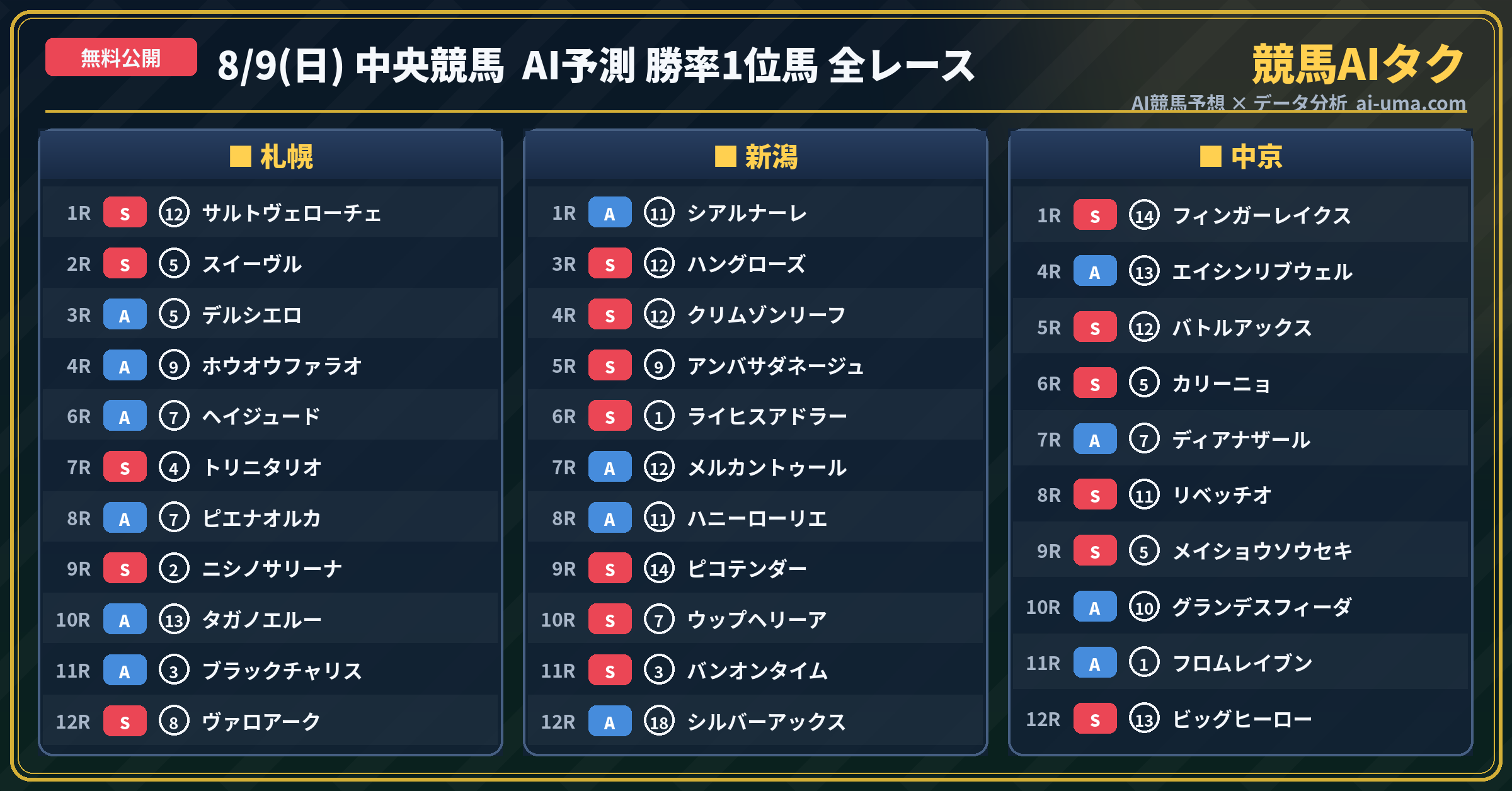Click the A rank badge for 新潟 1R
The width and height of the screenshot is (1512, 791).
pyautogui.click(x=610, y=213)
